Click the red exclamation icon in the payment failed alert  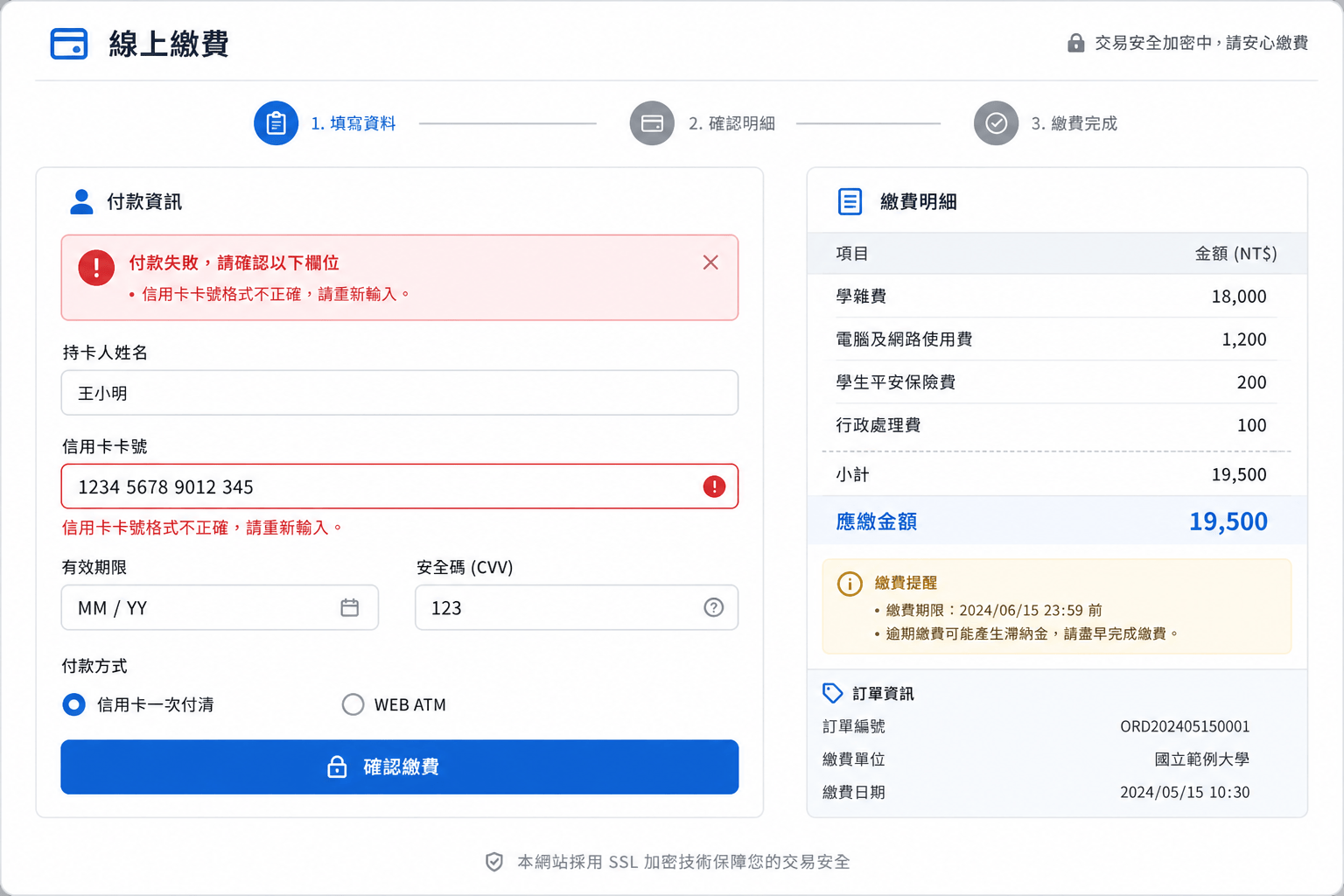(96, 268)
